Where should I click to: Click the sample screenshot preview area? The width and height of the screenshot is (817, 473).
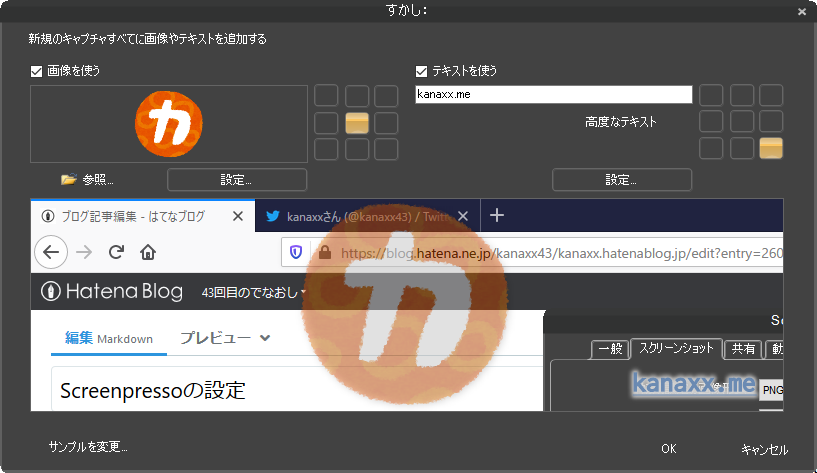(406, 305)
